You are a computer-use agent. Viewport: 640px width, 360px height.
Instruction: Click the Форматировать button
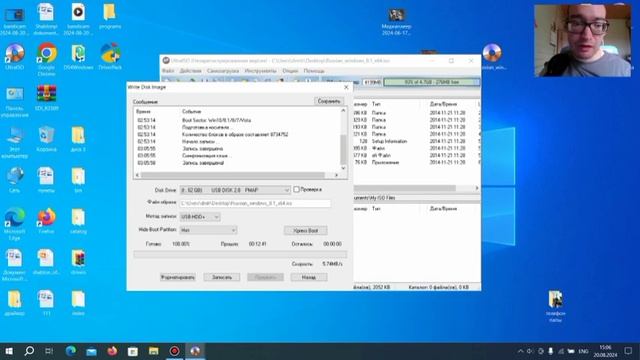click(178, 277)
